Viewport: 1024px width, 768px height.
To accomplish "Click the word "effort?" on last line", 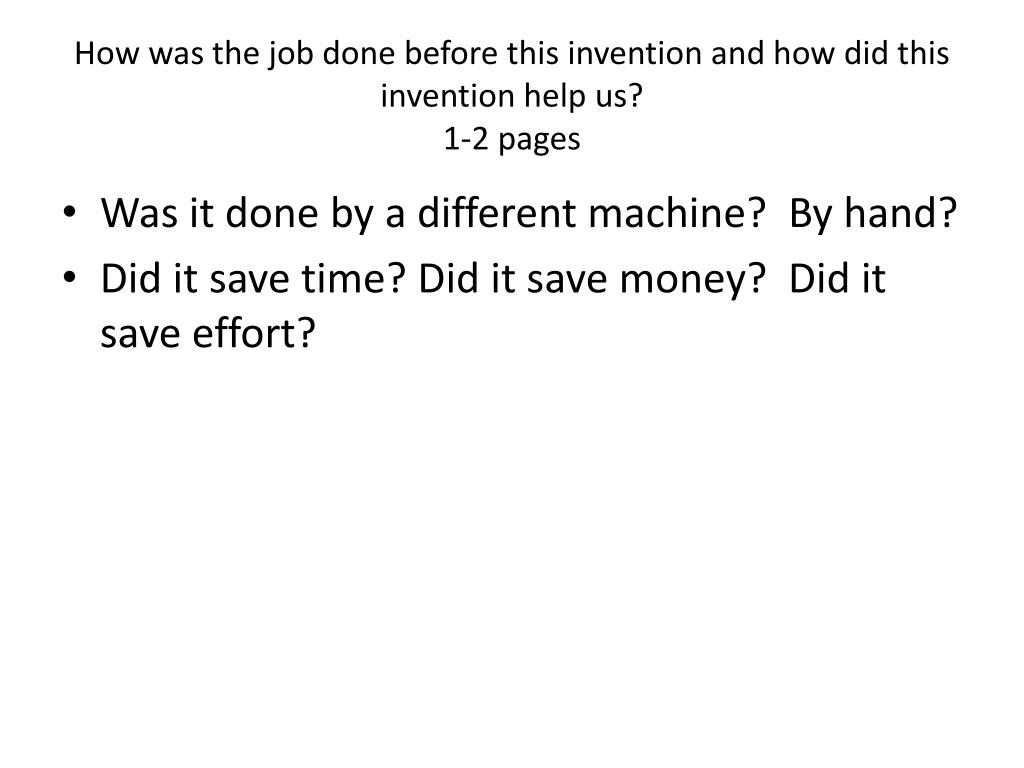I will tap(253, 333).
